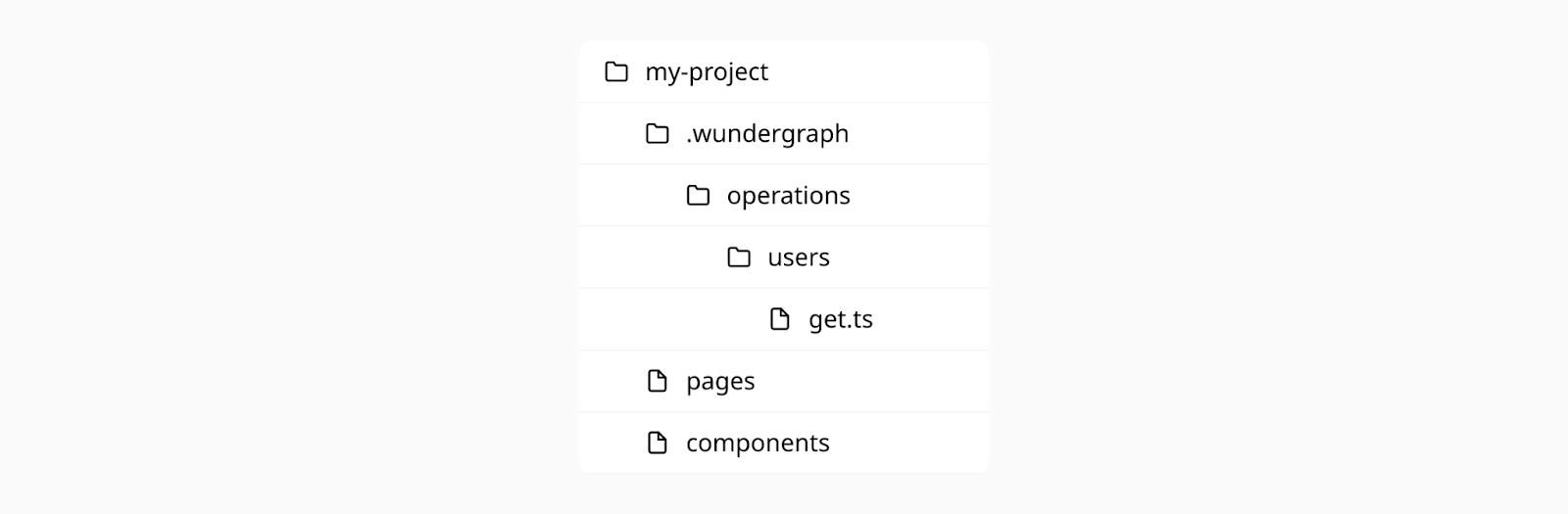This screenshot has width=1568, height=514.
Task: Click the file icon next to pages
Action: click(658, 381)
